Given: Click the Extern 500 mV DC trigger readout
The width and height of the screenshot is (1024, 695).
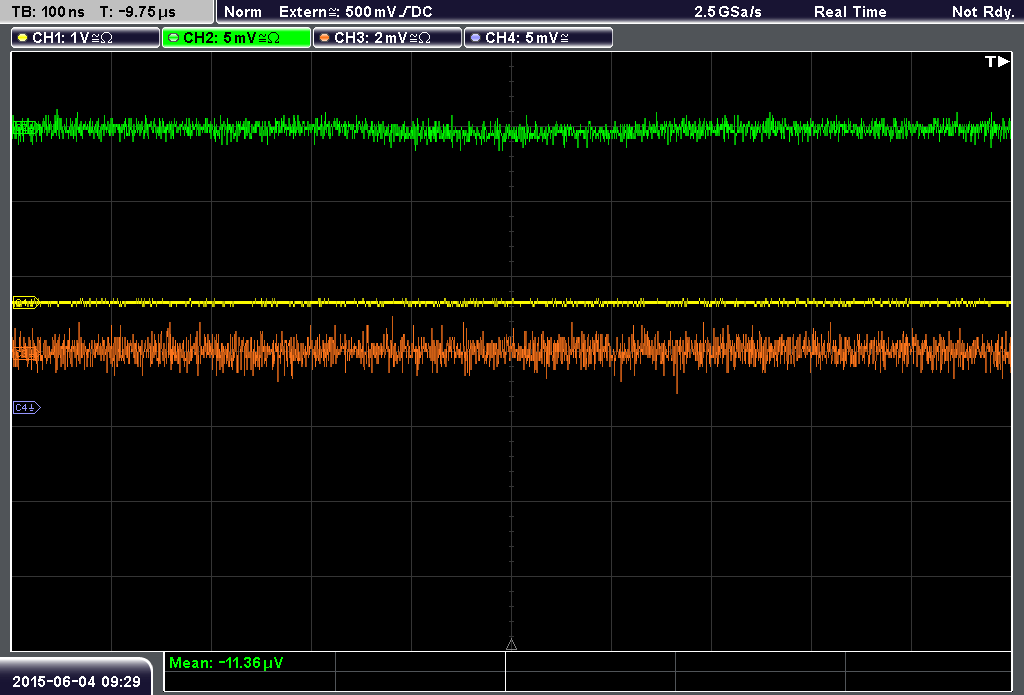Looking at the screenshot, I should pos(356,12).
